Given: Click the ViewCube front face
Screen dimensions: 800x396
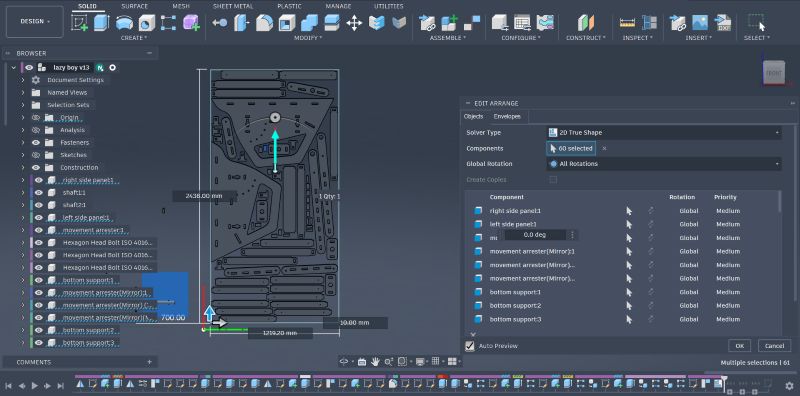Looking at the screenshot, I should (x=773, y=73).
